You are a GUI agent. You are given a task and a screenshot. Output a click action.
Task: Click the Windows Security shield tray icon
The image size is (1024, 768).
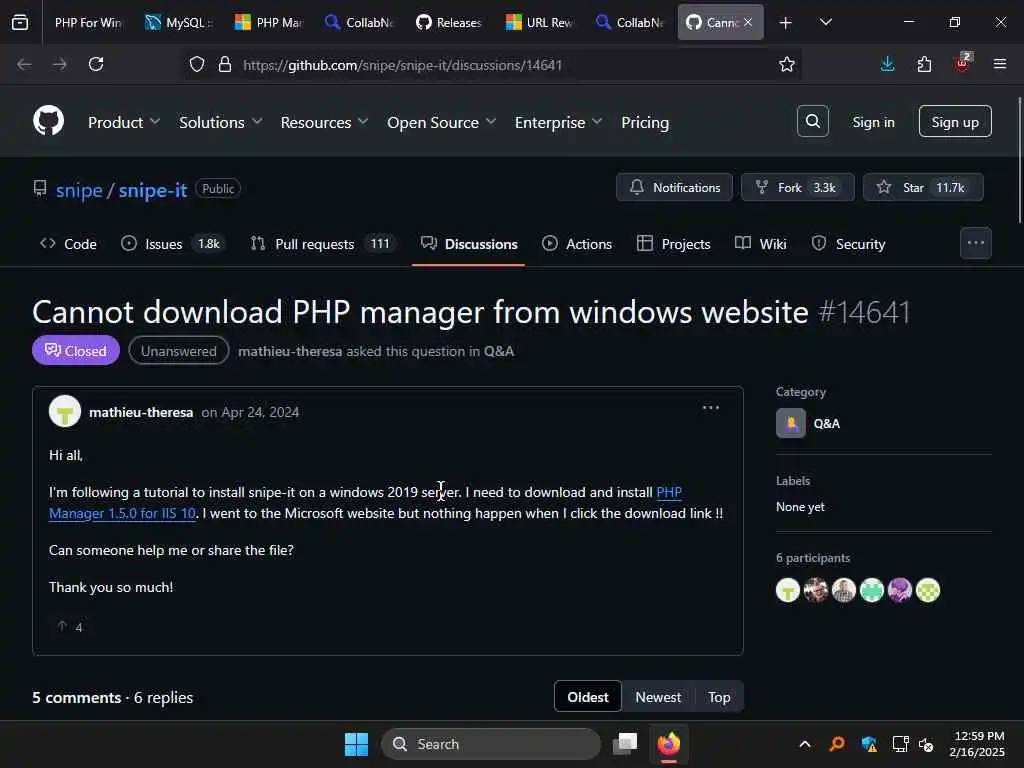869,744
